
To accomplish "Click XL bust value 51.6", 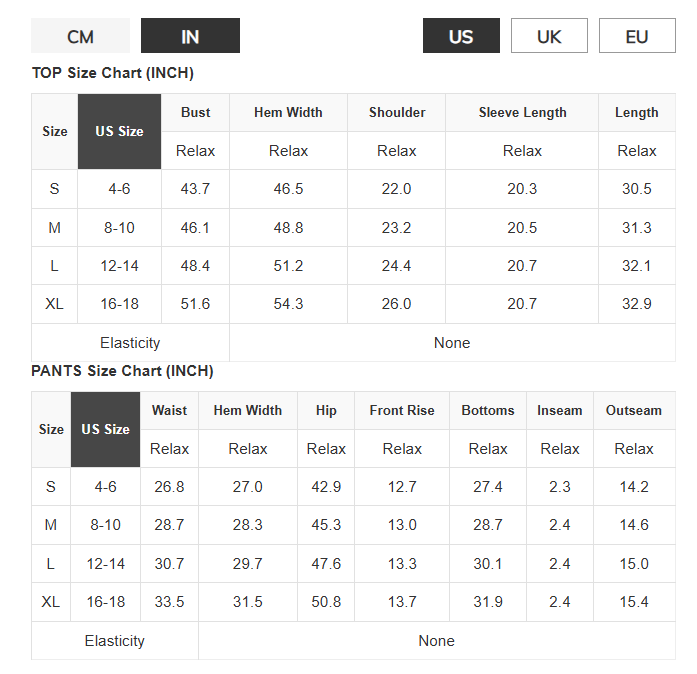I will (195, 304).
